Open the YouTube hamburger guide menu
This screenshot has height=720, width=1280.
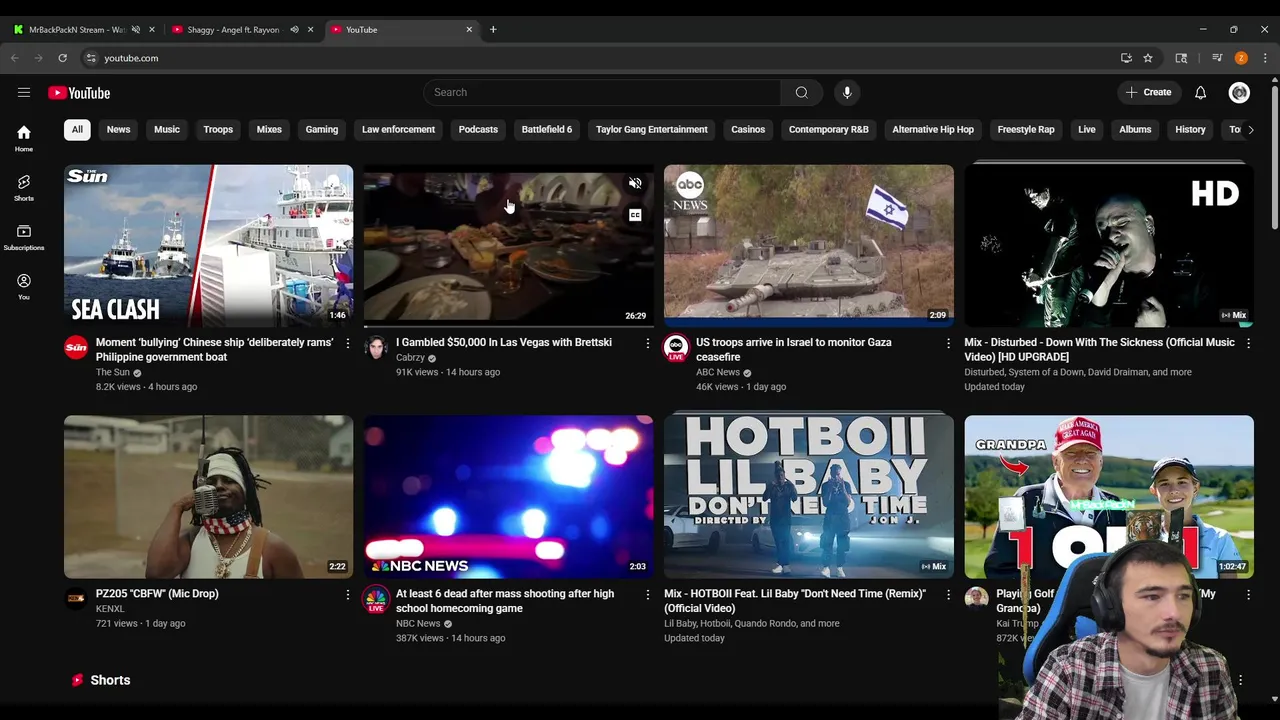pos(24,92)
